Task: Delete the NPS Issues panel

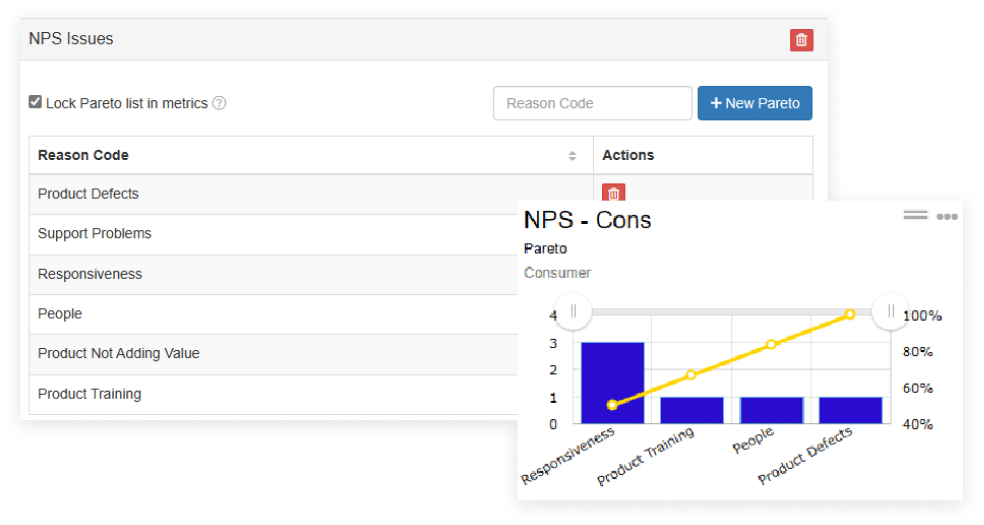Action: pos(801,40)
